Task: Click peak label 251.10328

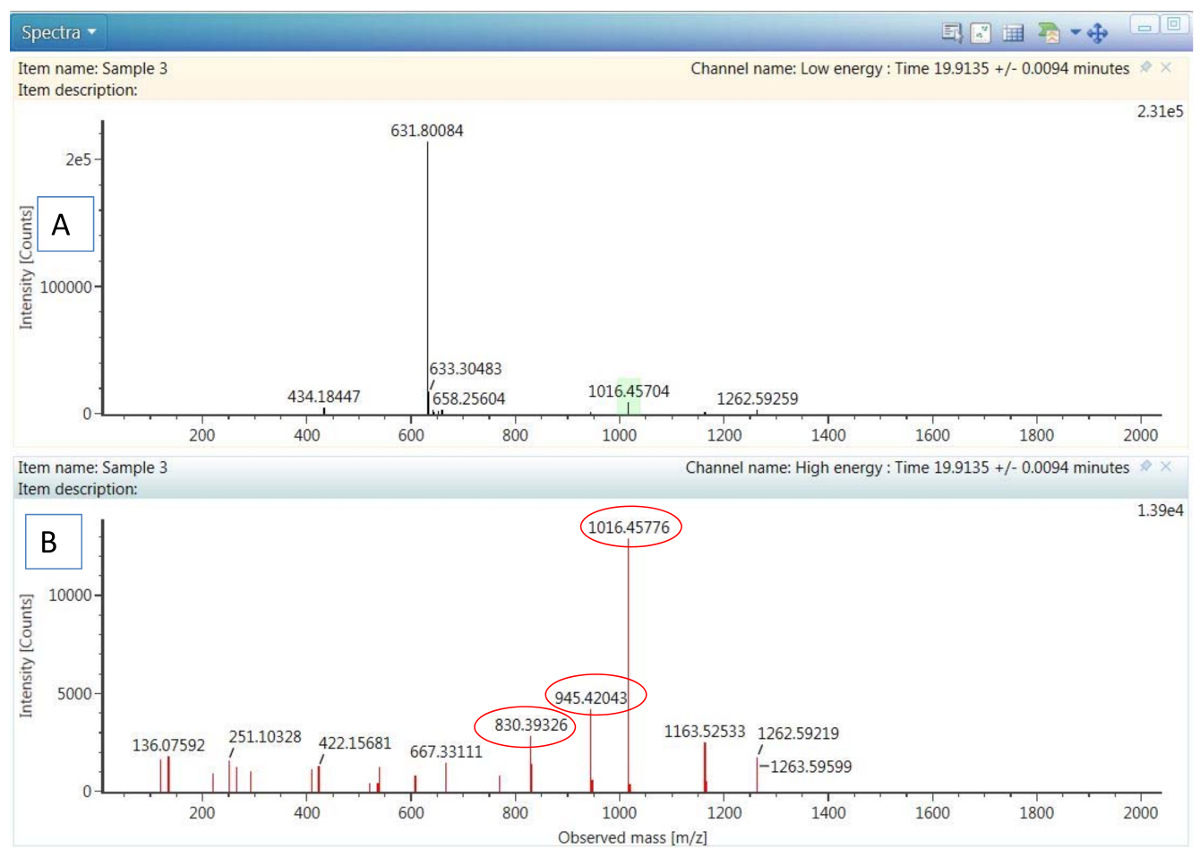Action: 267,735
